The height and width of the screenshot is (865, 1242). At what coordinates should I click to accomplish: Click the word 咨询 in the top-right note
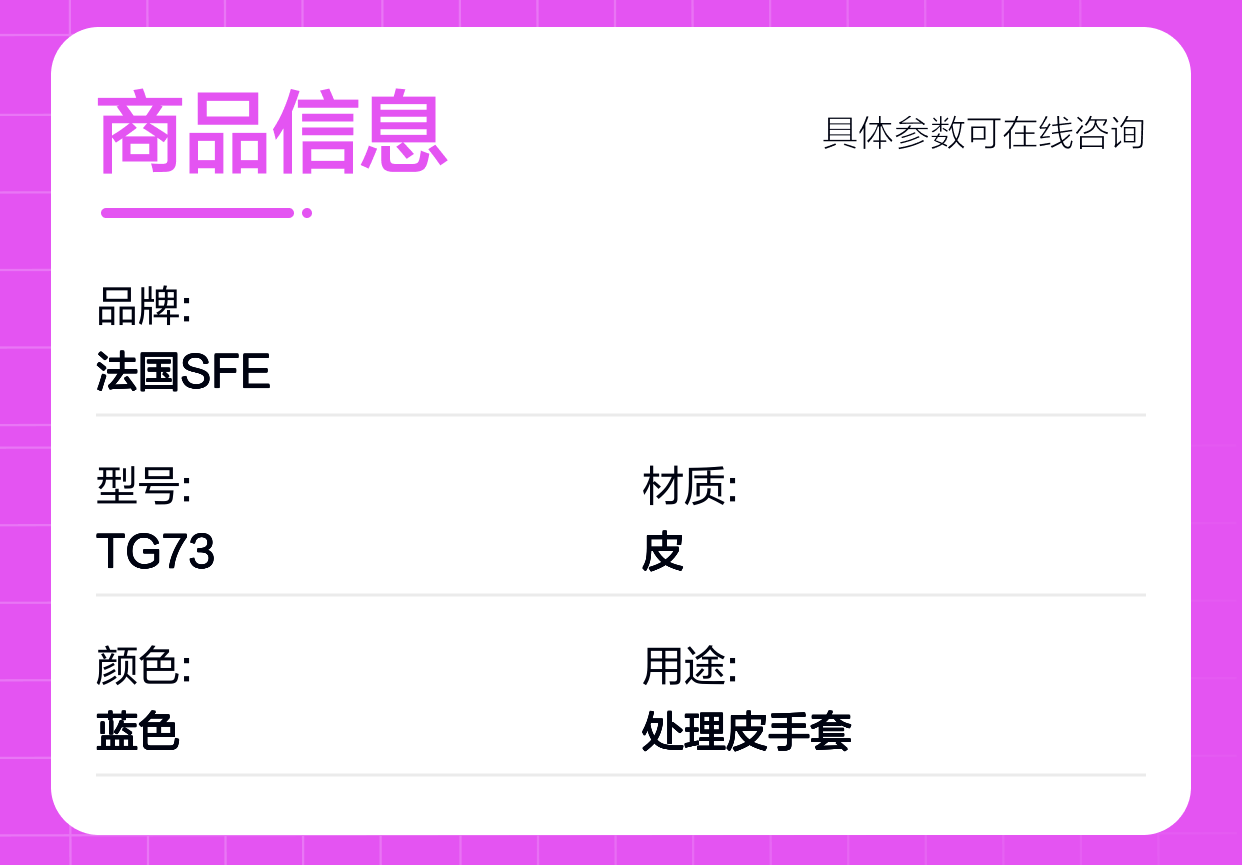point(1110,133)
